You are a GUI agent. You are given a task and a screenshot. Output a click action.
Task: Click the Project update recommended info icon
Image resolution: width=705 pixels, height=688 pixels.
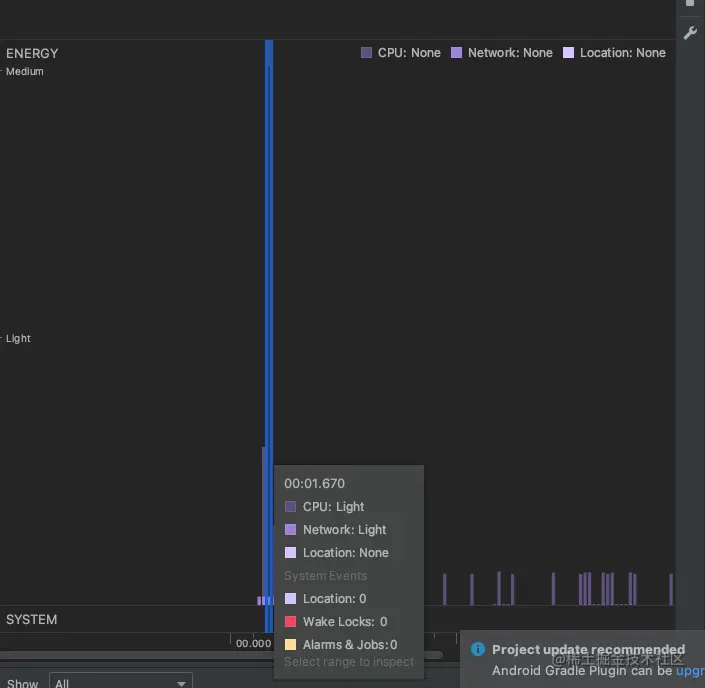coord(477,649)
